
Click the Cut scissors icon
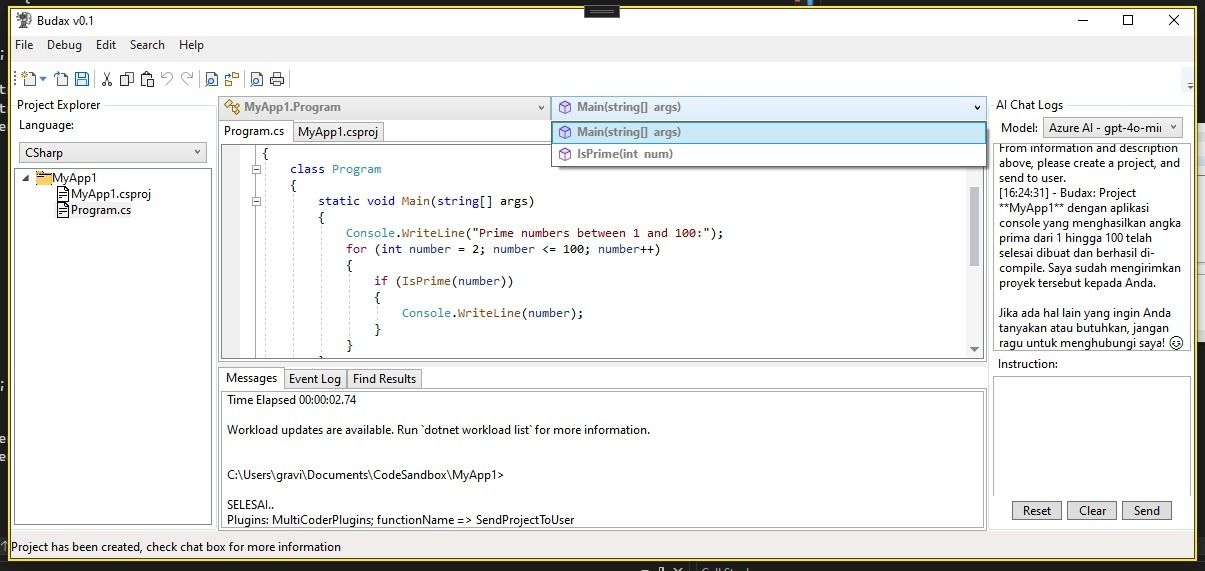coord(106,79)
